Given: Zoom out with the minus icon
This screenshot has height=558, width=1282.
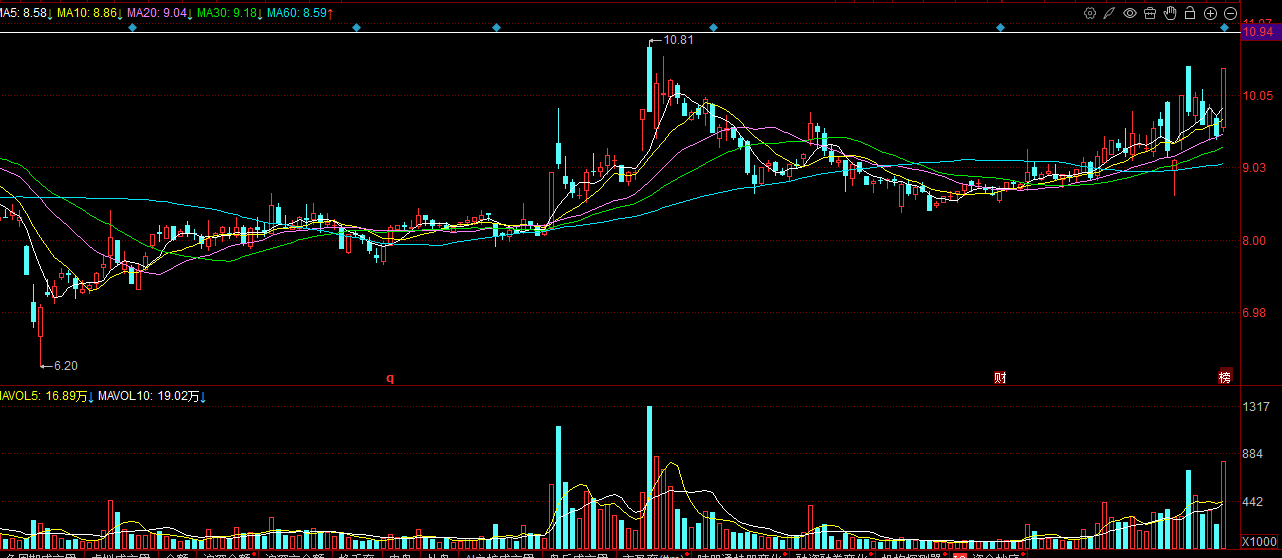Looking at the screenshot, I should click(x=1230, y=13).
